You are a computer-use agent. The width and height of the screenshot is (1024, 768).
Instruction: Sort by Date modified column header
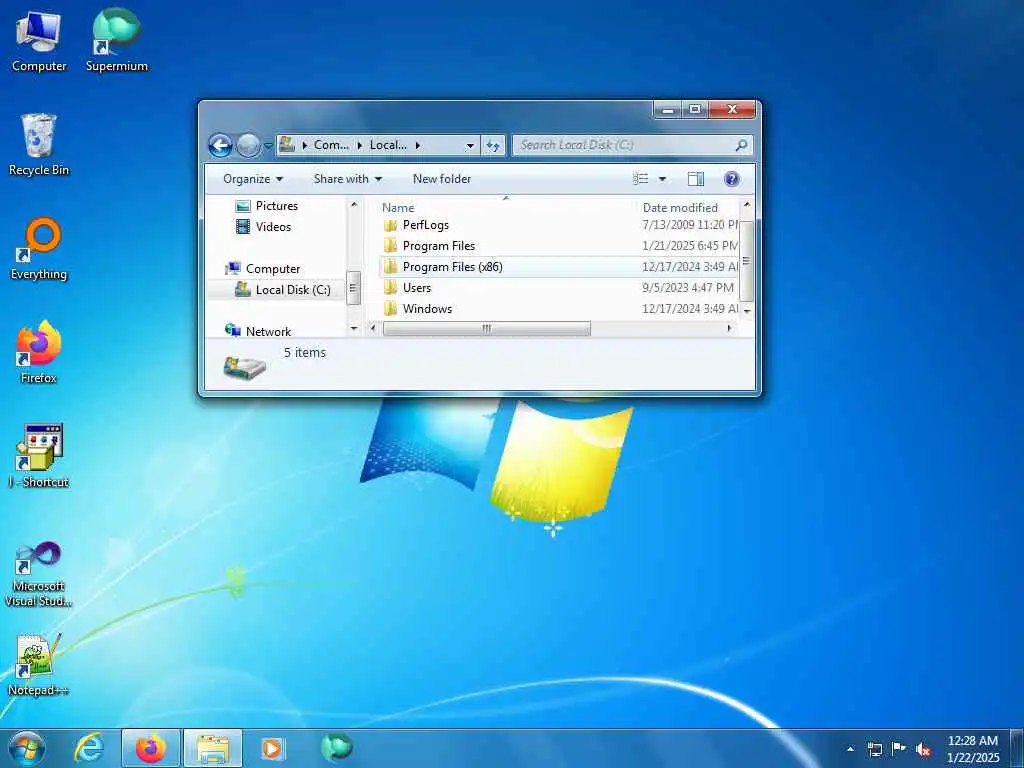coord(680,208)
